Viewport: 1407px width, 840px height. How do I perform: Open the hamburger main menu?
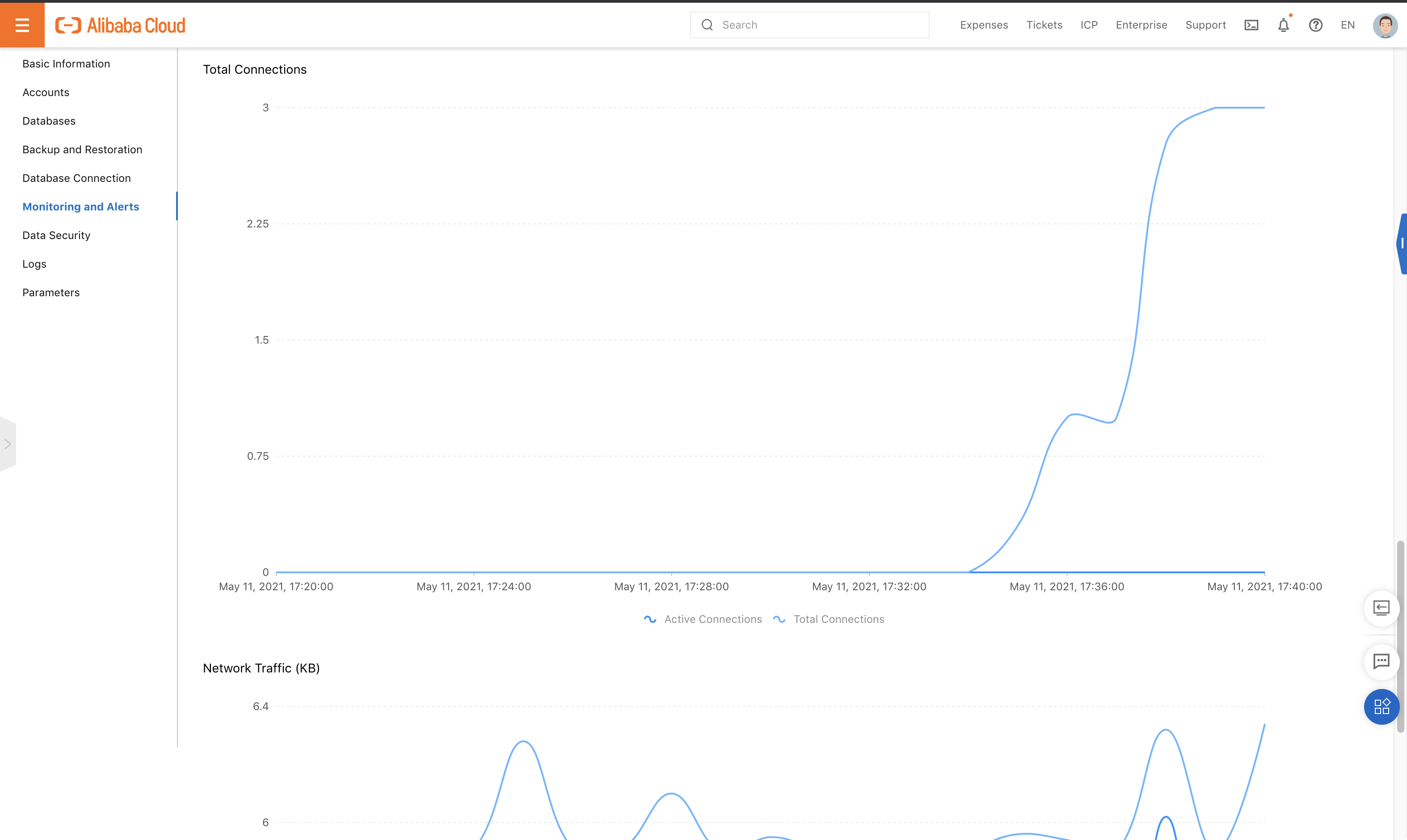[22, 25]
